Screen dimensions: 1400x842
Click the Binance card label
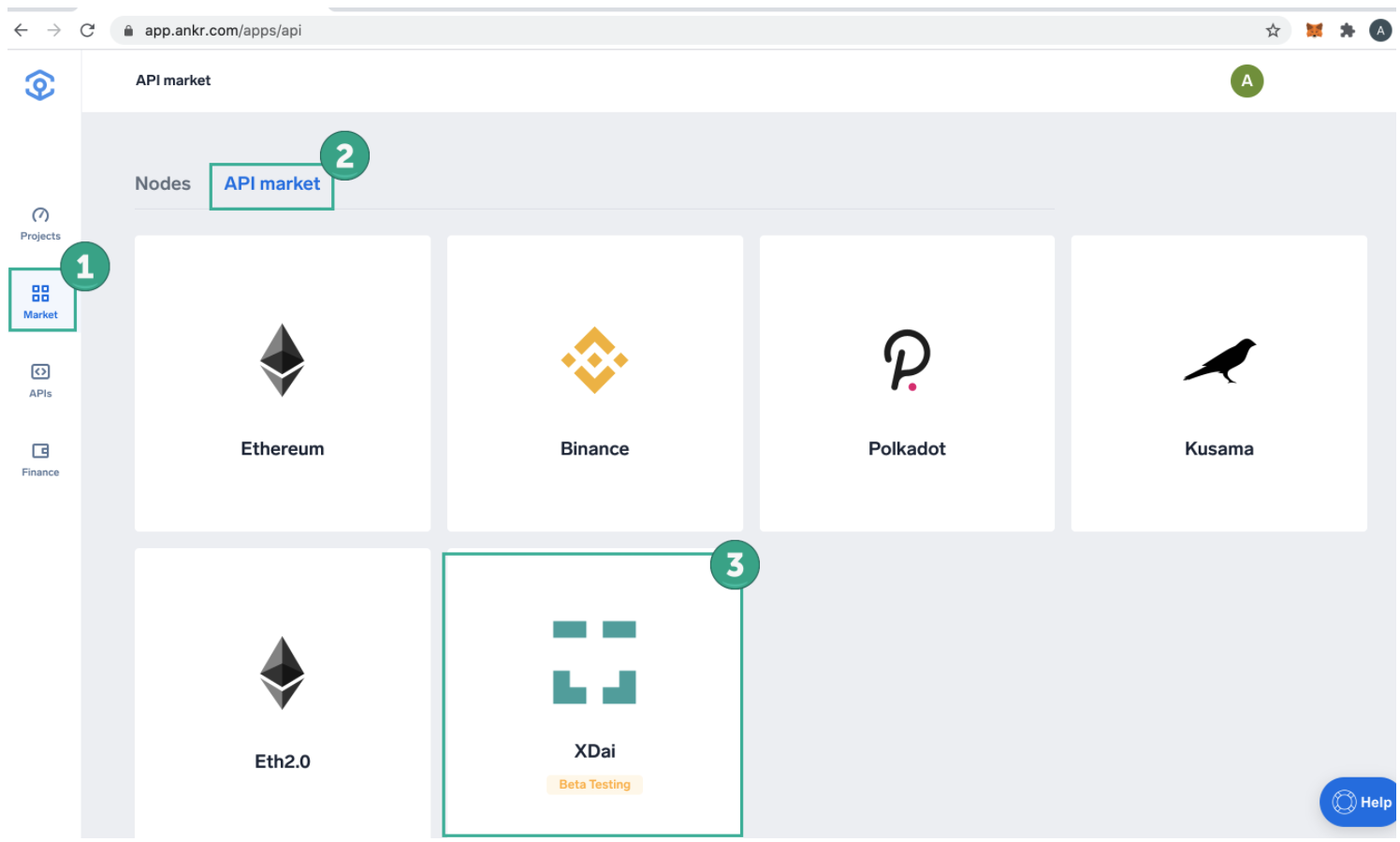[x=594, y=448]
